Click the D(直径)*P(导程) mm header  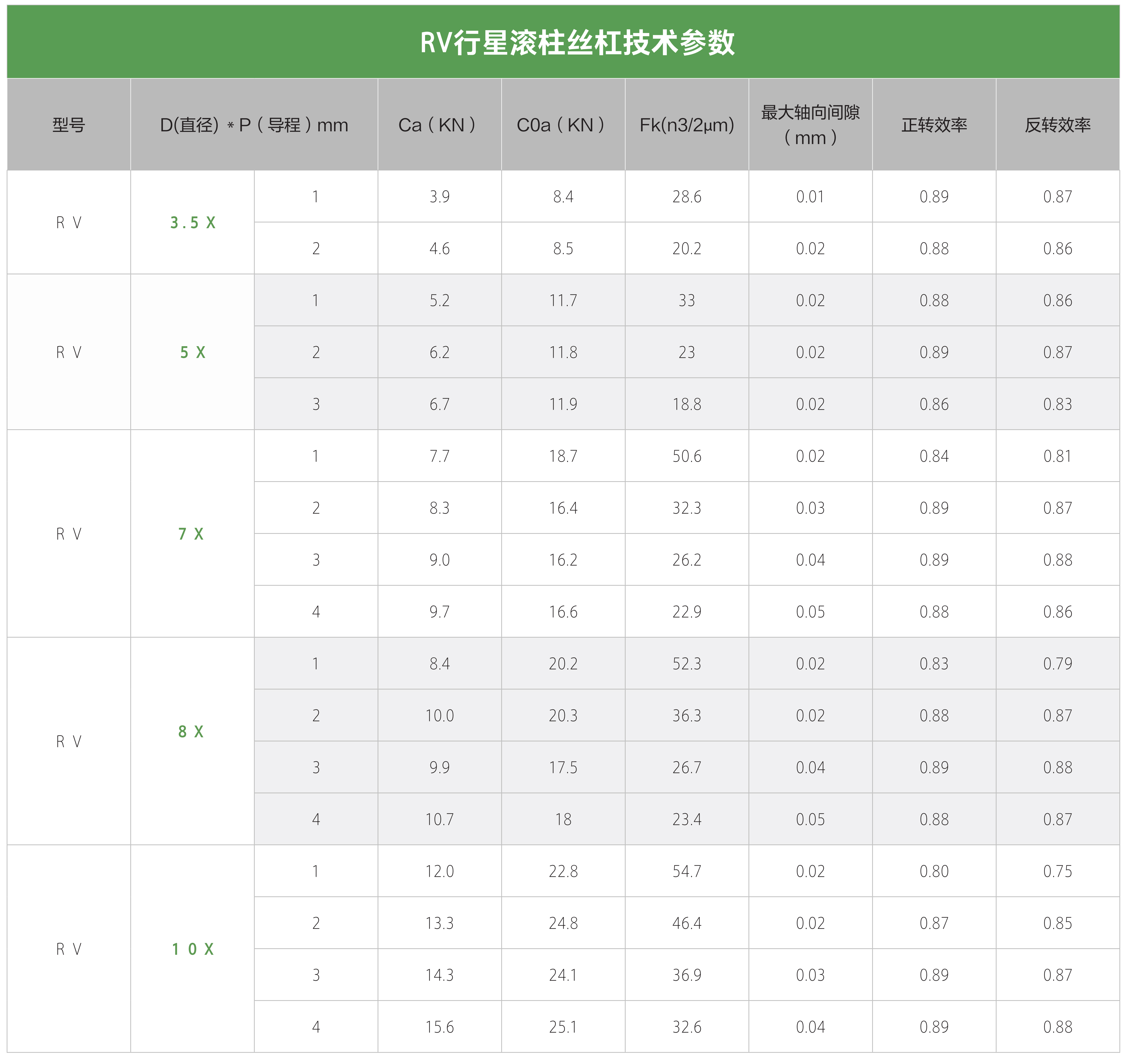click(254, 125)
